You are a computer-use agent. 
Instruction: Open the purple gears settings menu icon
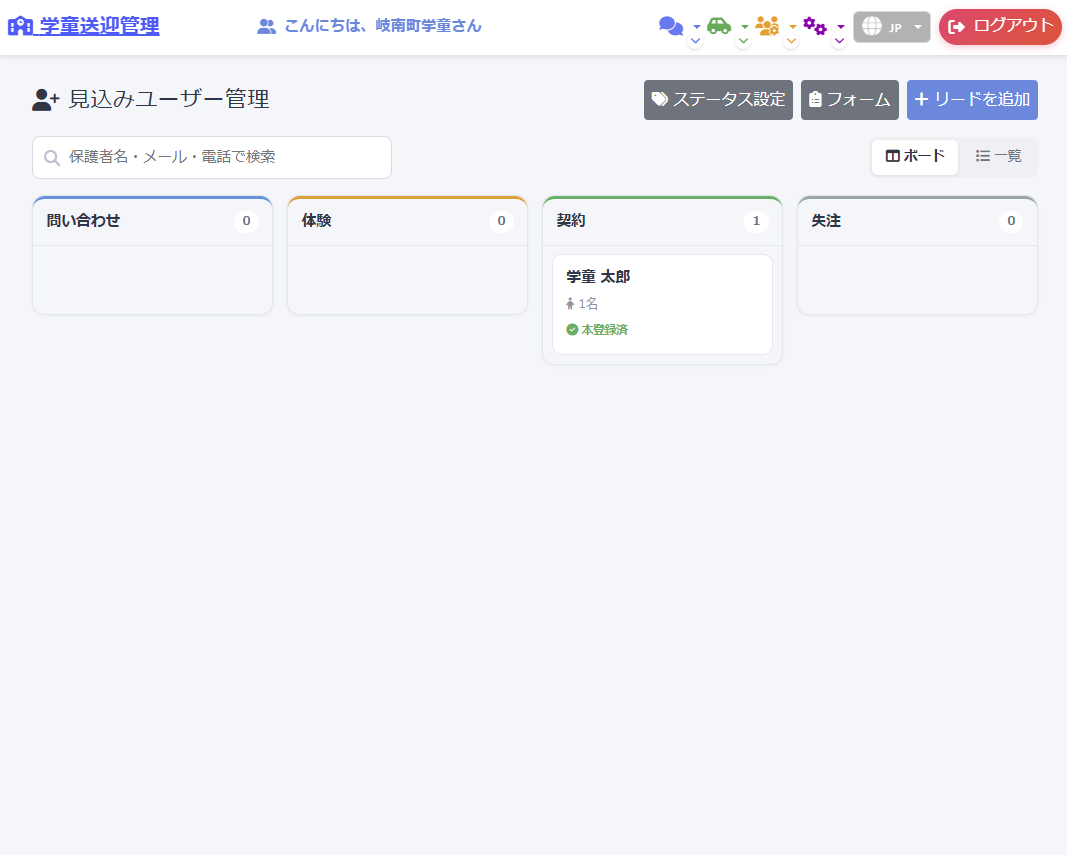point(815,26)
